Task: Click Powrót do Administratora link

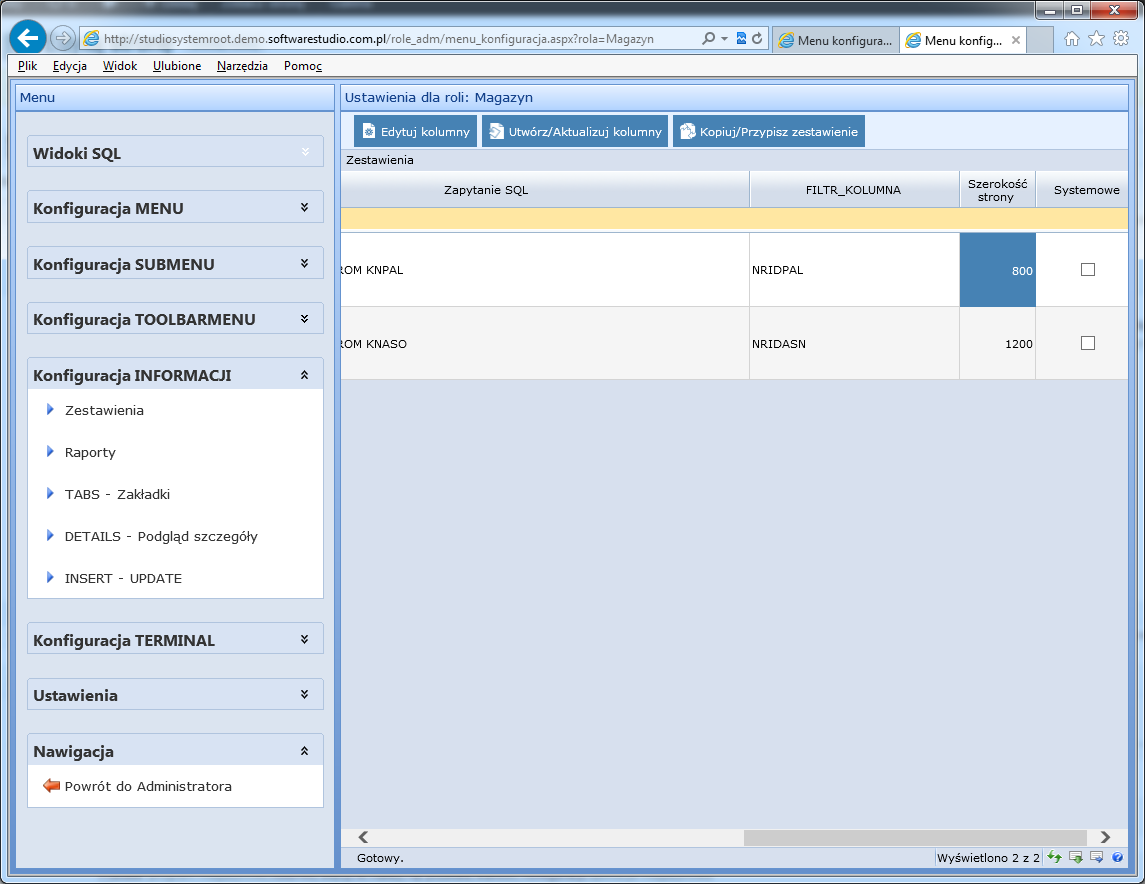Action: [x=148, y=786]
